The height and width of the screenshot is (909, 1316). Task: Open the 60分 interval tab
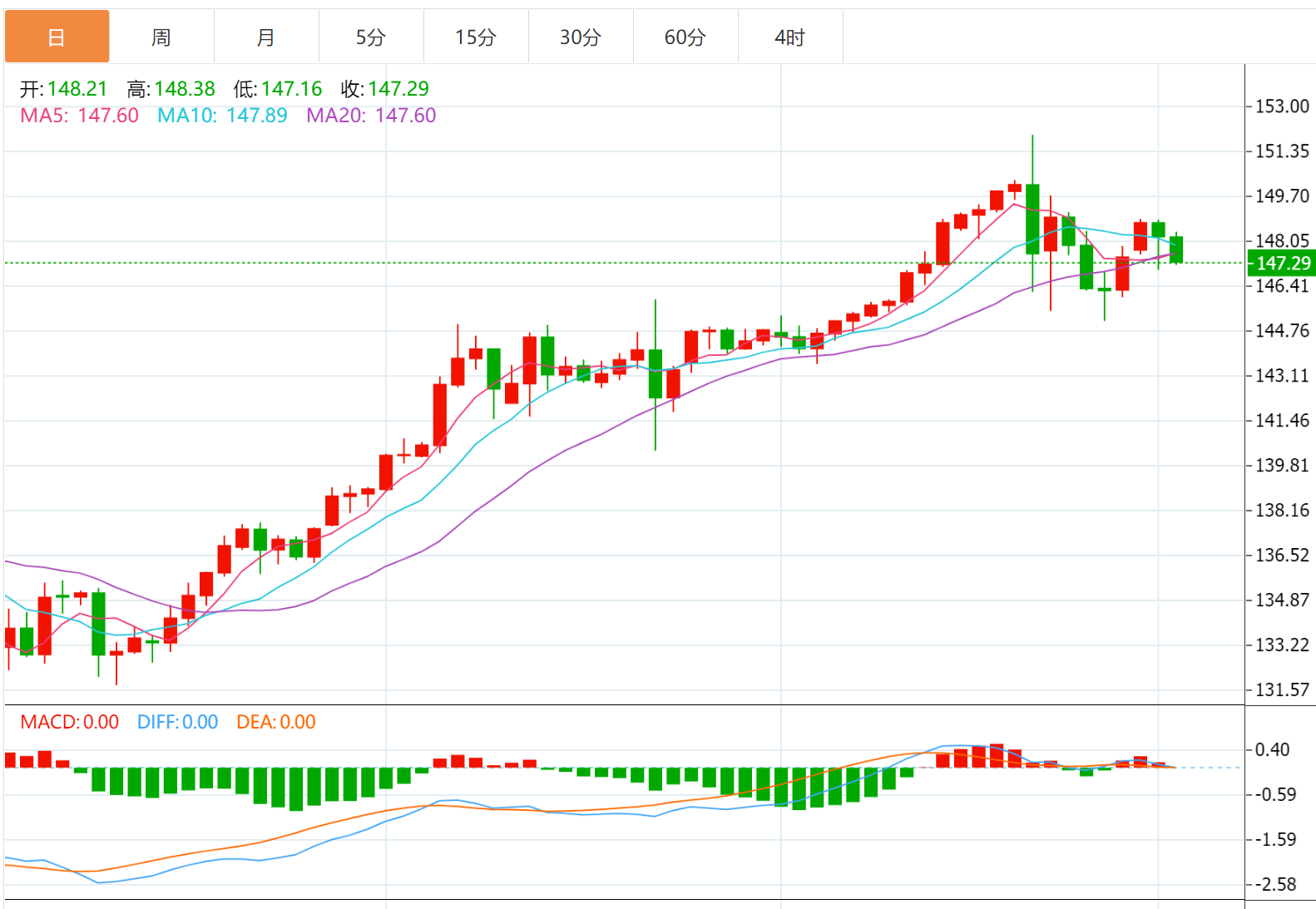[685, 37]
